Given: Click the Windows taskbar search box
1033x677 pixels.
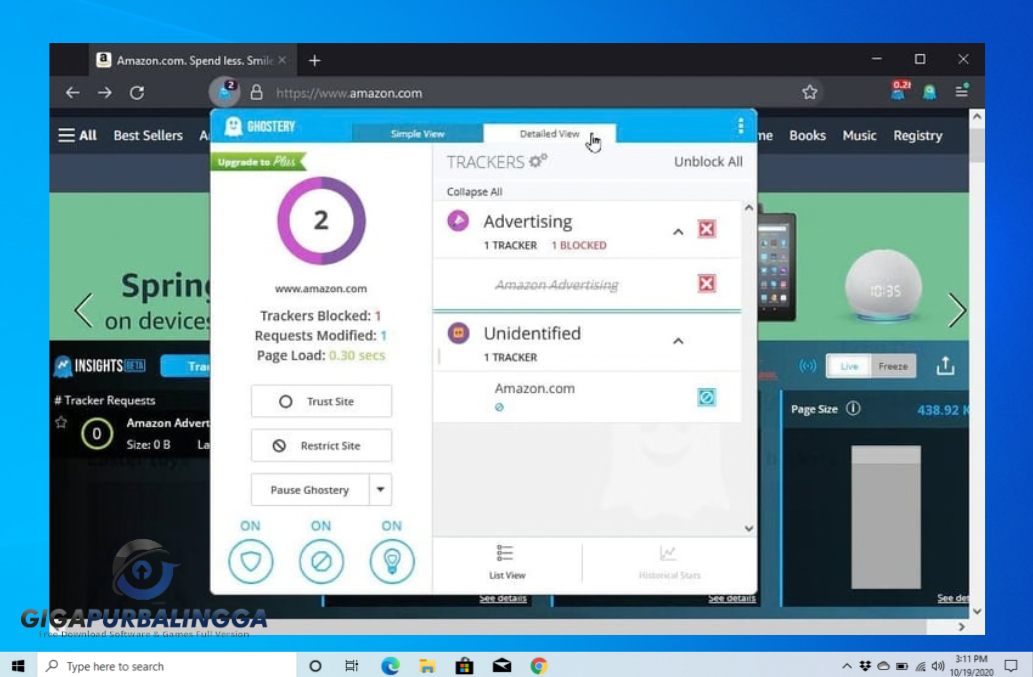Looking at the screenshot, I should 167,666.
